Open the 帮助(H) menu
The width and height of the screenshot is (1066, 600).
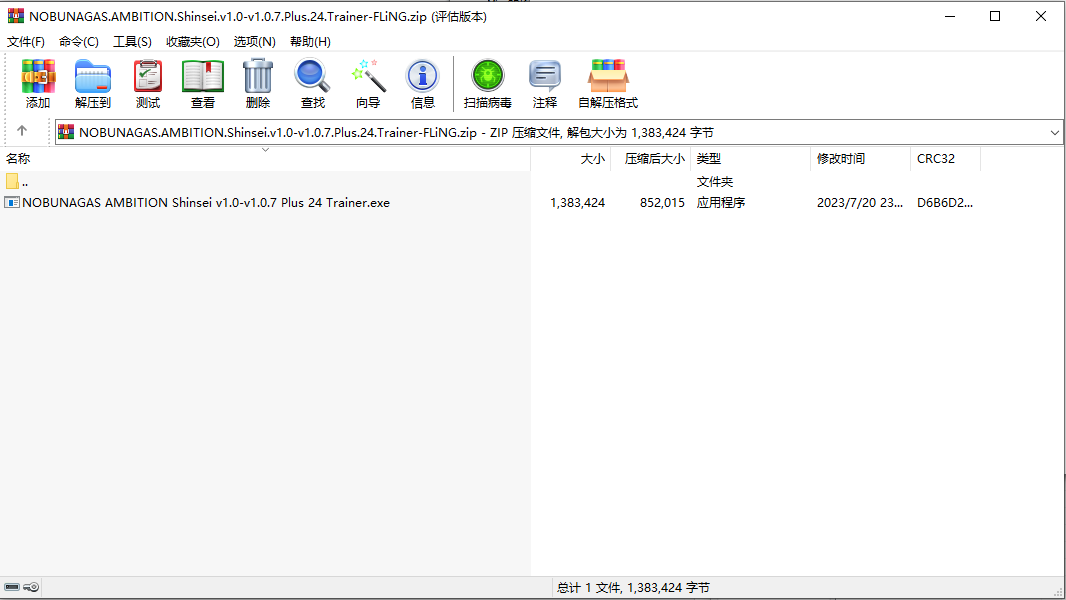[x=310, y=41]
